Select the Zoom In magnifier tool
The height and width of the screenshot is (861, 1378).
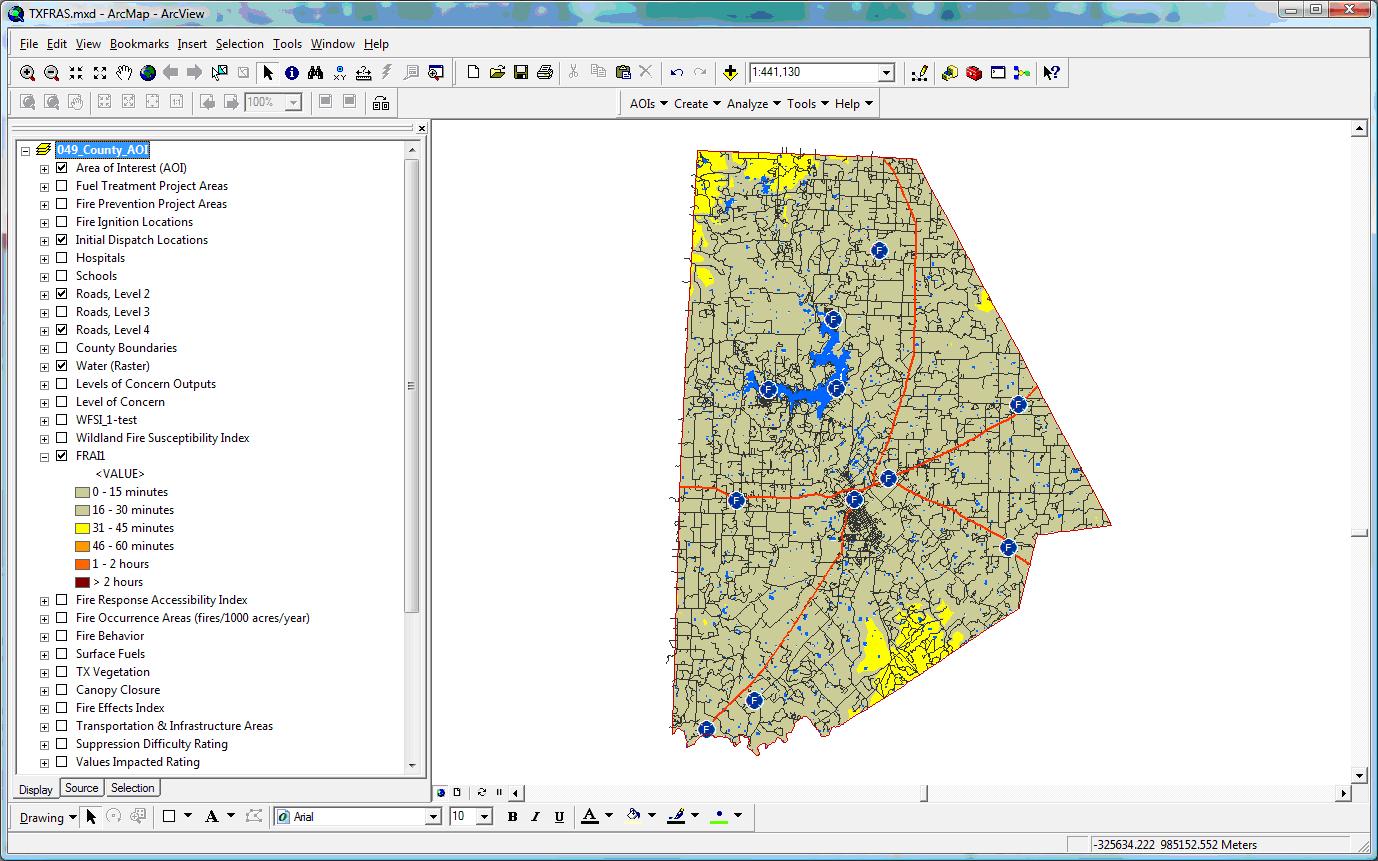(x=28, y=72)
